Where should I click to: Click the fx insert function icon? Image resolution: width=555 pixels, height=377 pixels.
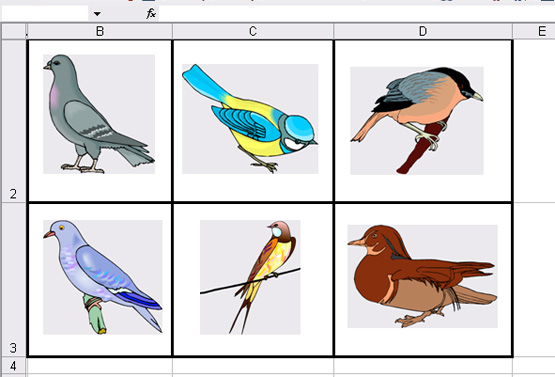151,14
